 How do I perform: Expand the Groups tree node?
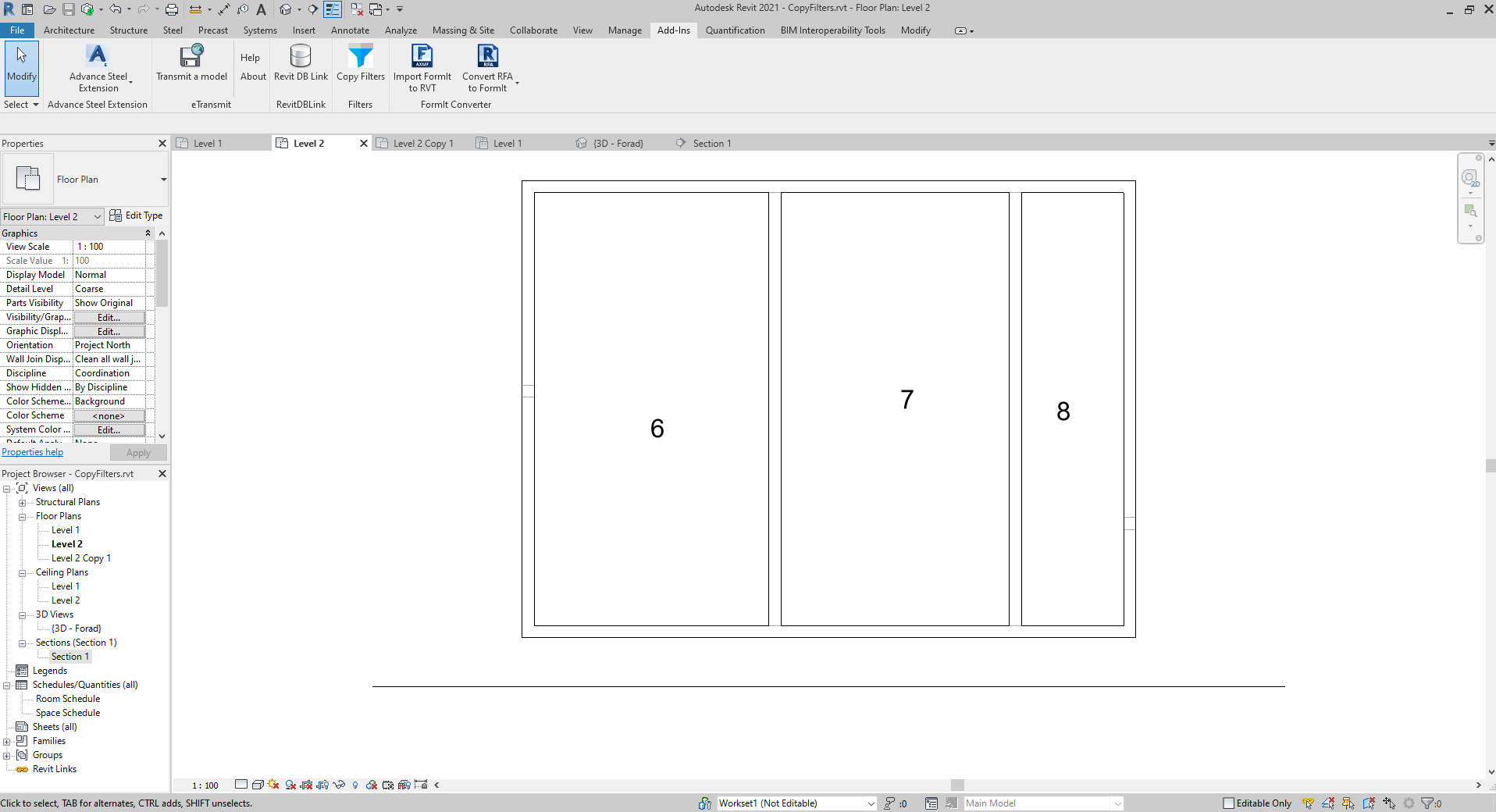click(7, 756)
